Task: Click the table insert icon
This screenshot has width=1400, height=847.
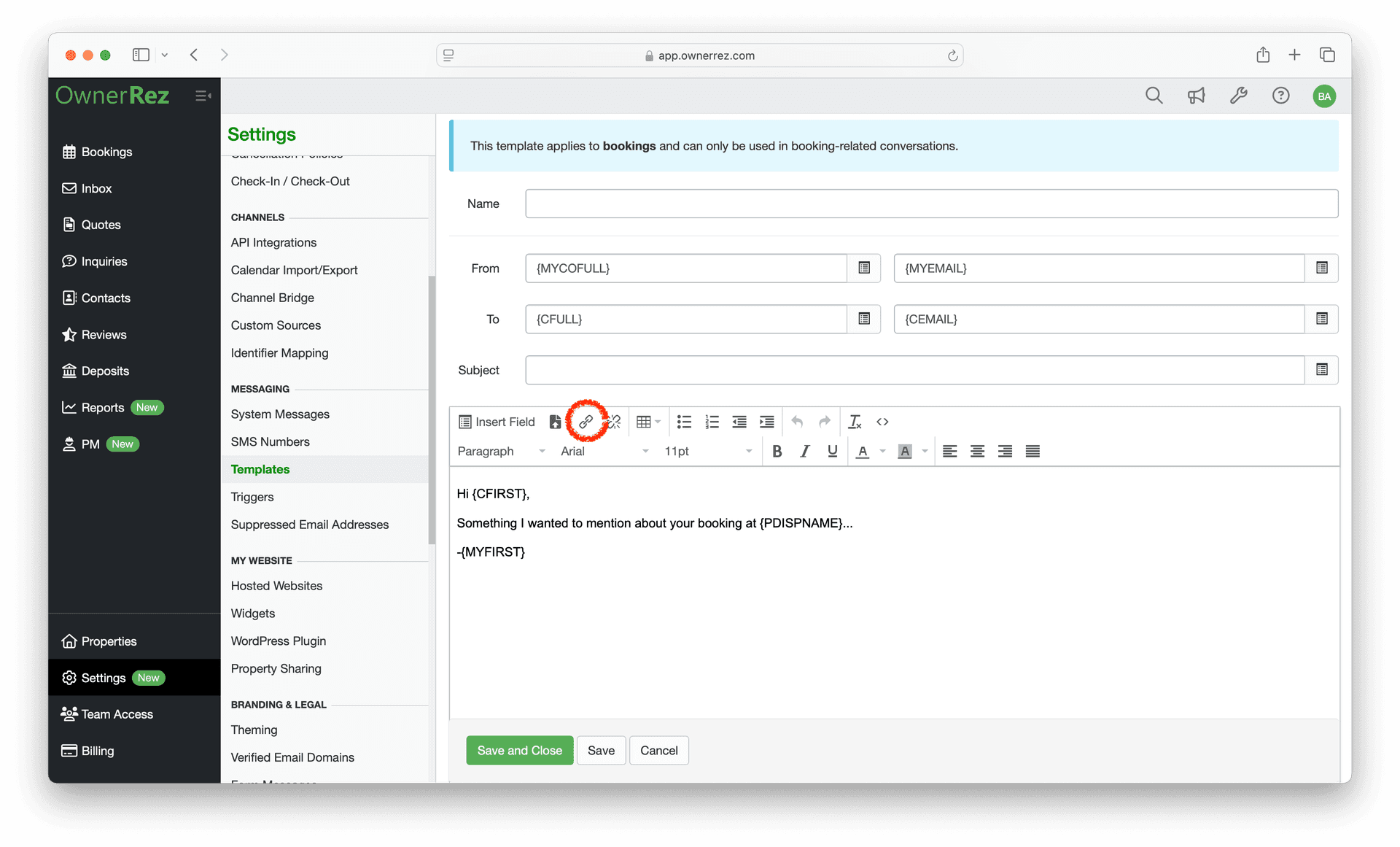Action: pos(644,421)
